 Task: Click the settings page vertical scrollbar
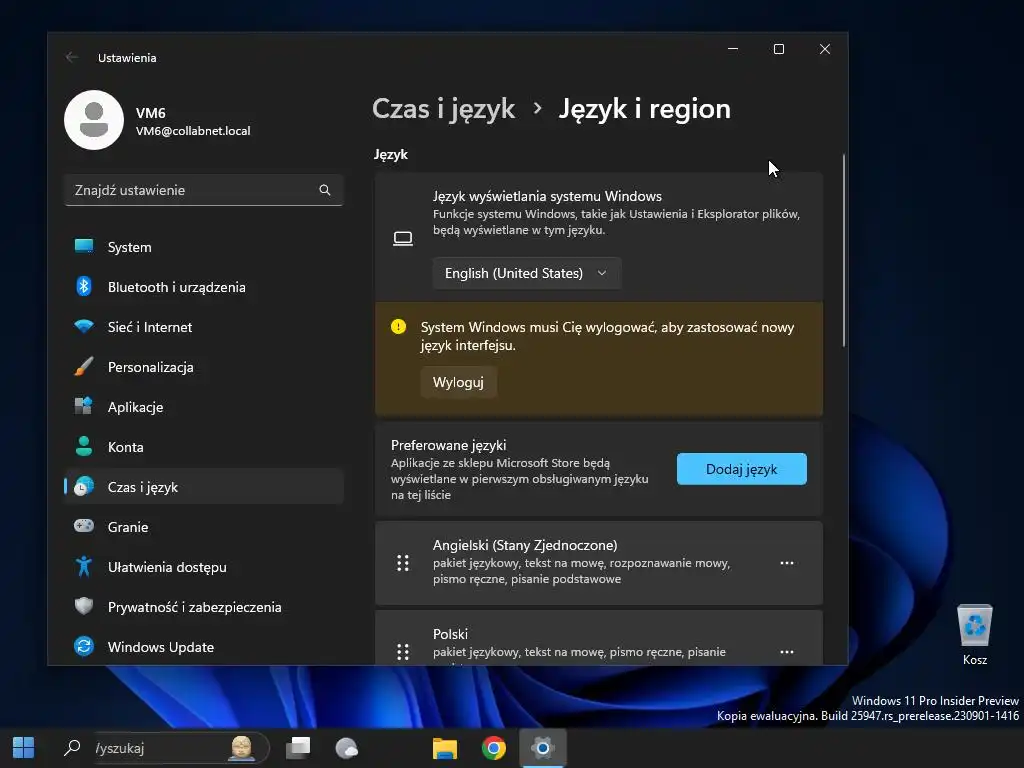(x=844, y=250)
